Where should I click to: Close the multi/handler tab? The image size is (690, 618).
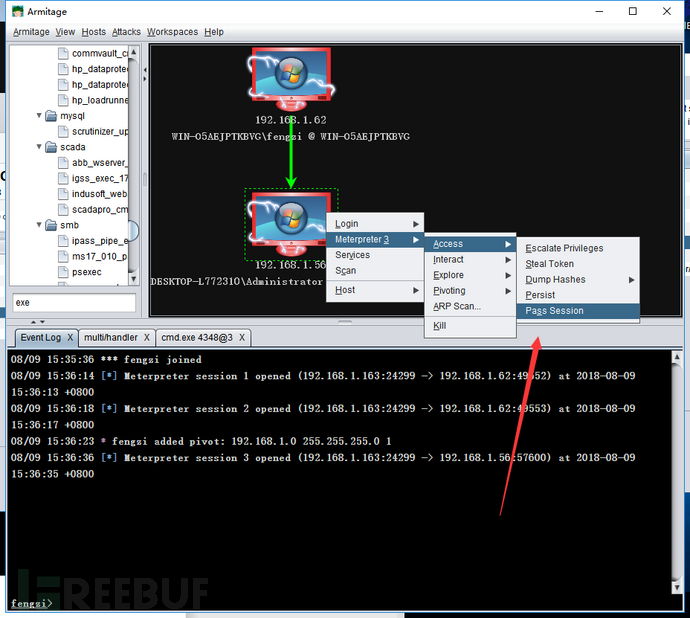tap(147, 338)
